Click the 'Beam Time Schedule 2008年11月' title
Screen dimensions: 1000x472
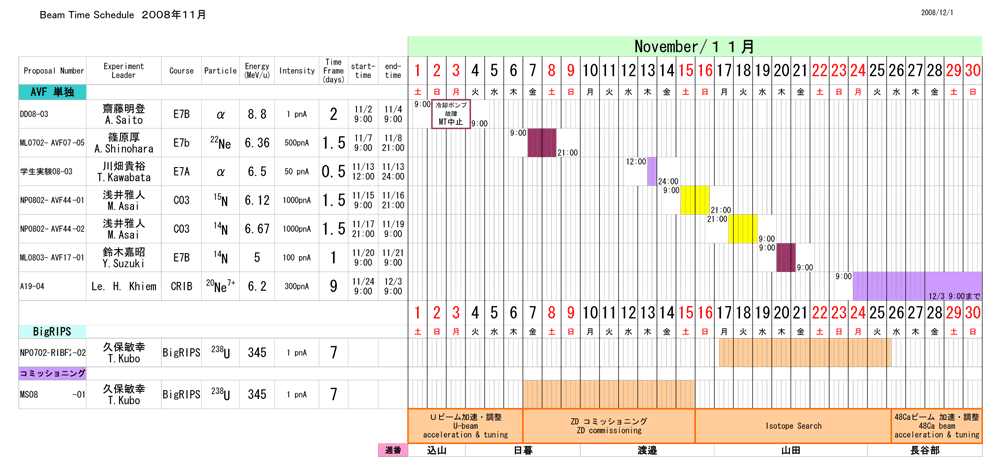click(122, 14)
